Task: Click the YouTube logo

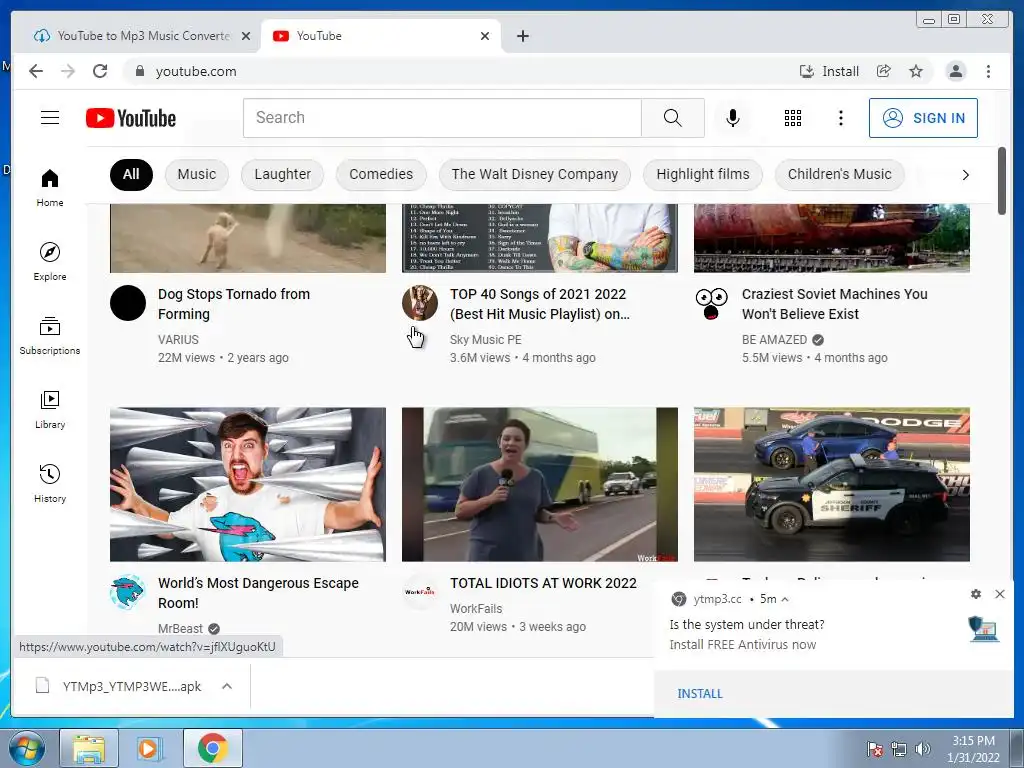Action: (x=131, y=118)
